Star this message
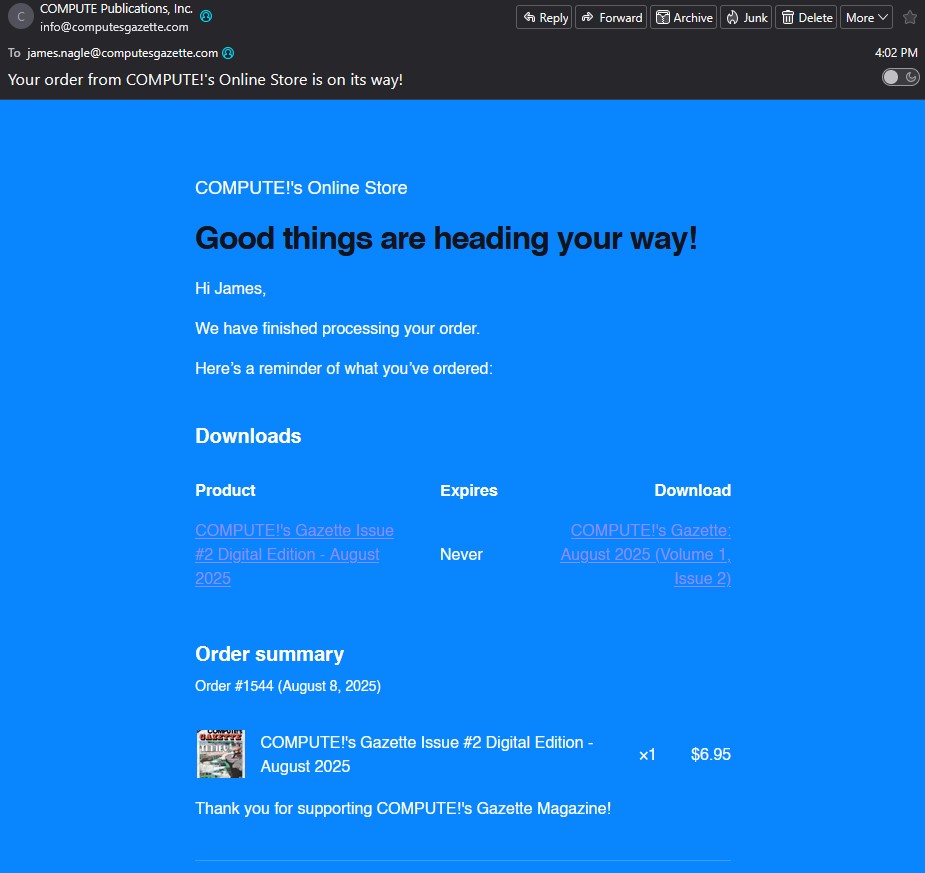This screenshot has height=873, width=925. coord(910,18)
